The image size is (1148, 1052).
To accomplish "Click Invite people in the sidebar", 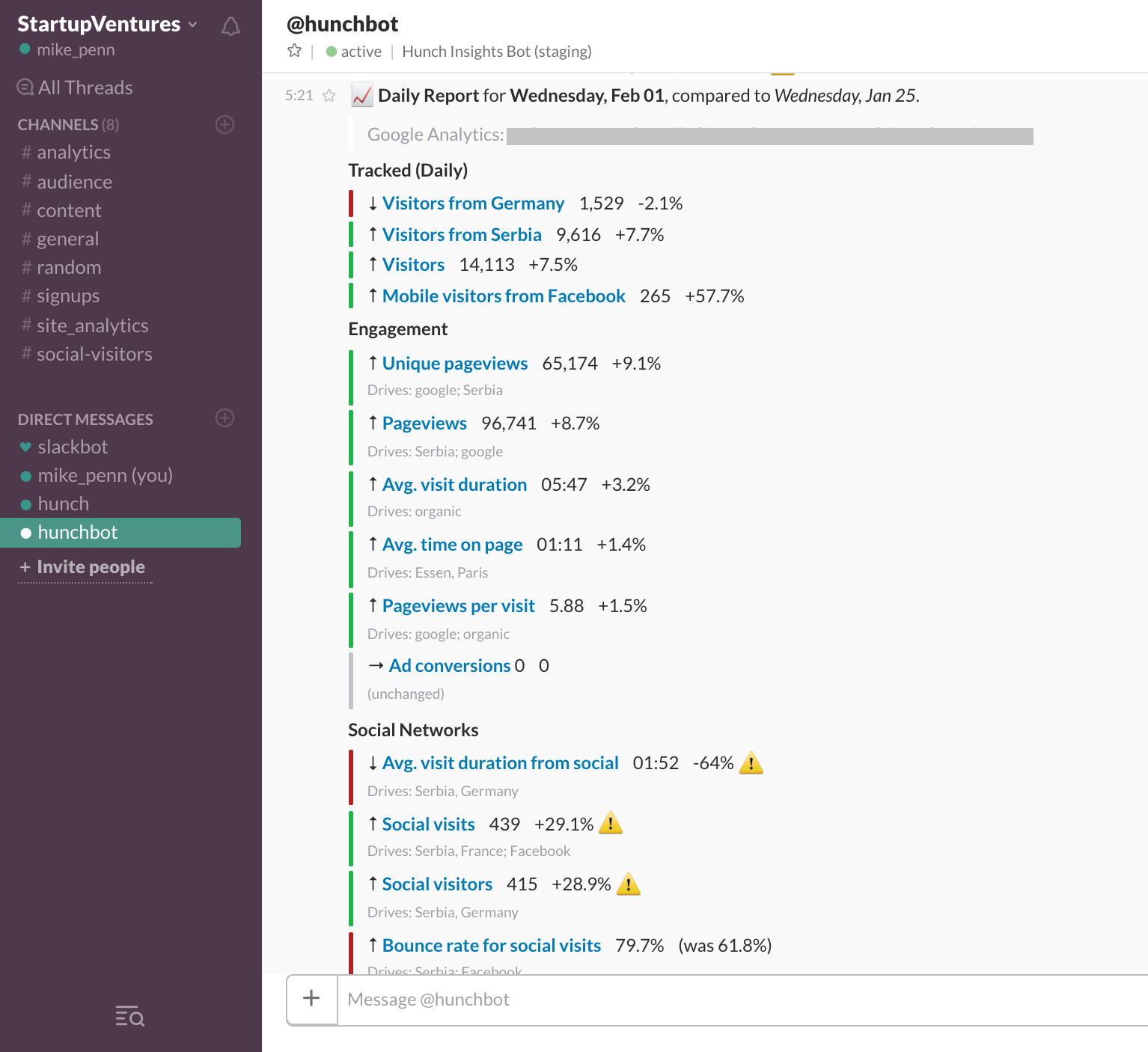I will (x=90, y=567).
